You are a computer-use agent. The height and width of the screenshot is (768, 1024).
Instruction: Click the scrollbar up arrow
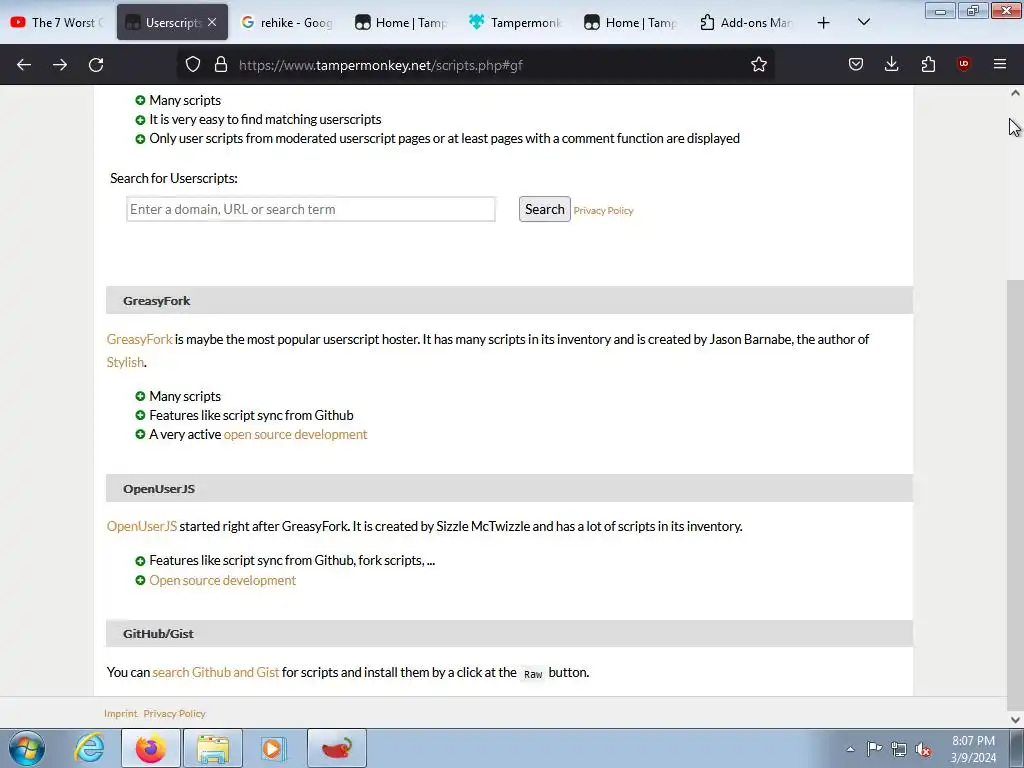pyautogui.click(x=1015, y=93)
